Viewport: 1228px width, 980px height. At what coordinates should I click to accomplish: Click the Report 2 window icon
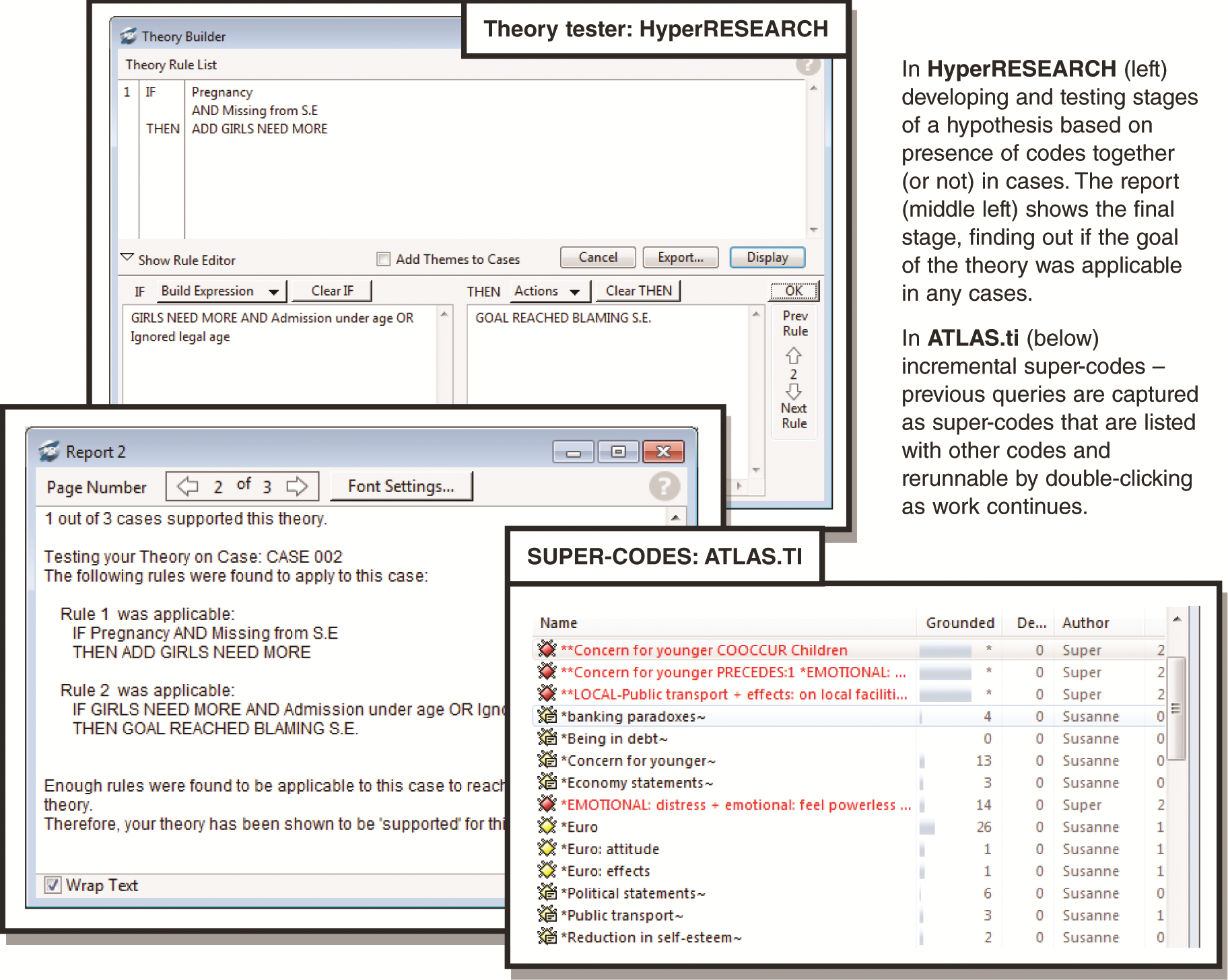pos(48,451)
